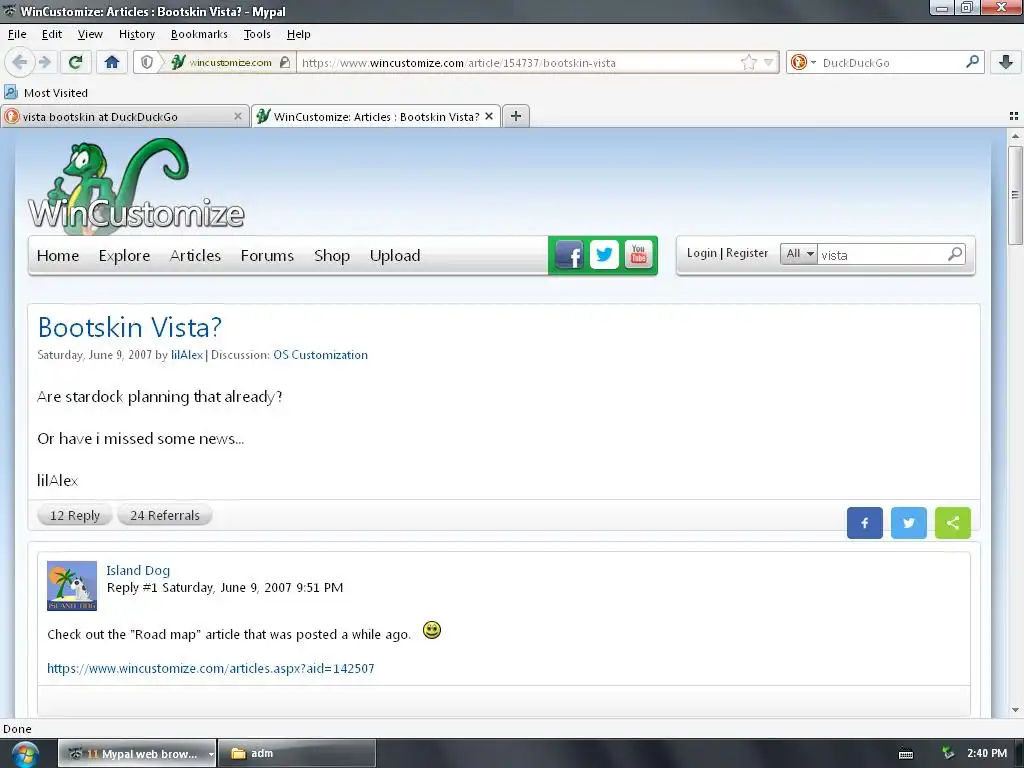Focus the site search field containing vista
Viewport: 1024px width, 768px height.
882,255
